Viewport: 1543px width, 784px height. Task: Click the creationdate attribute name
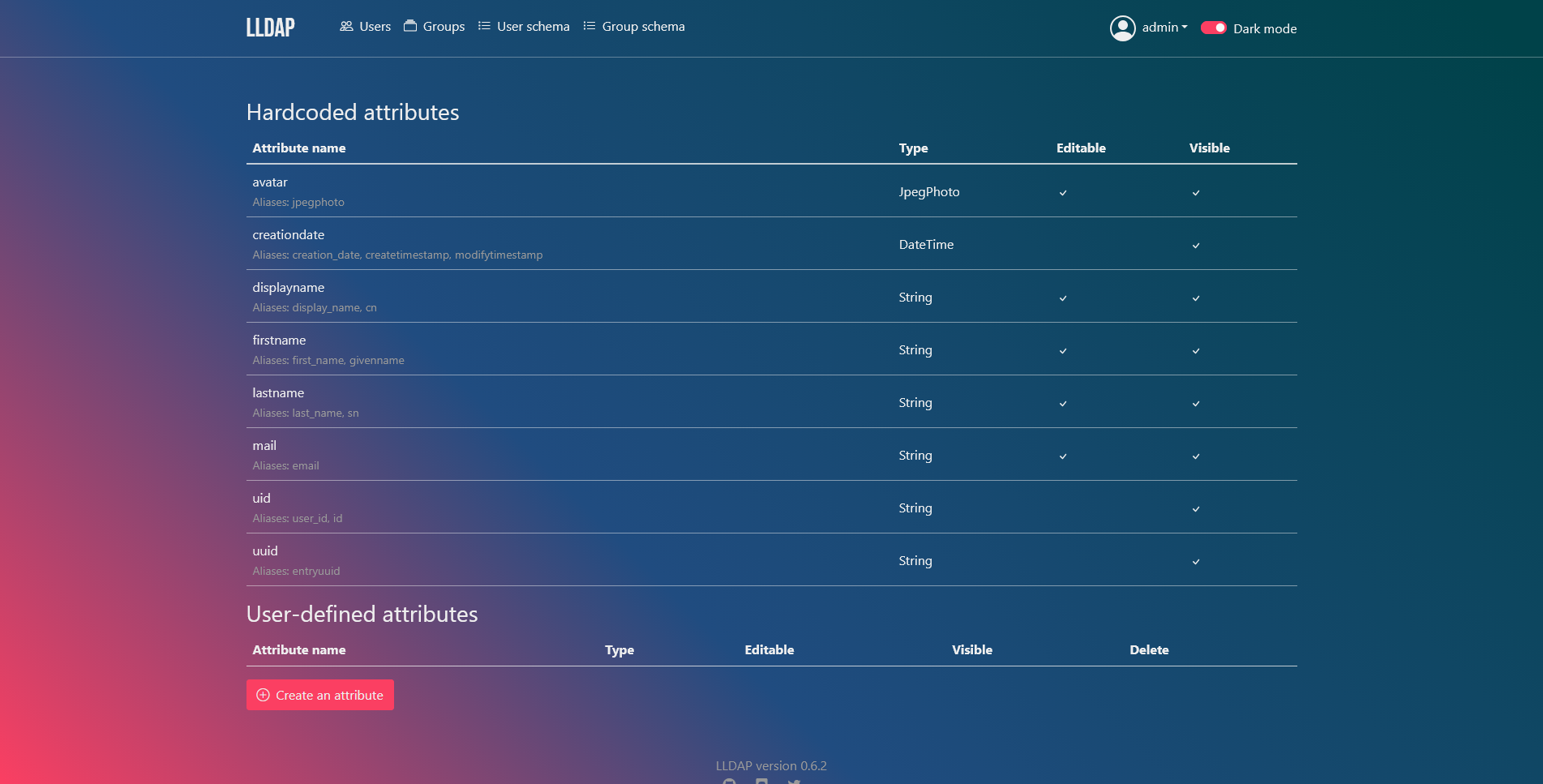288,235
